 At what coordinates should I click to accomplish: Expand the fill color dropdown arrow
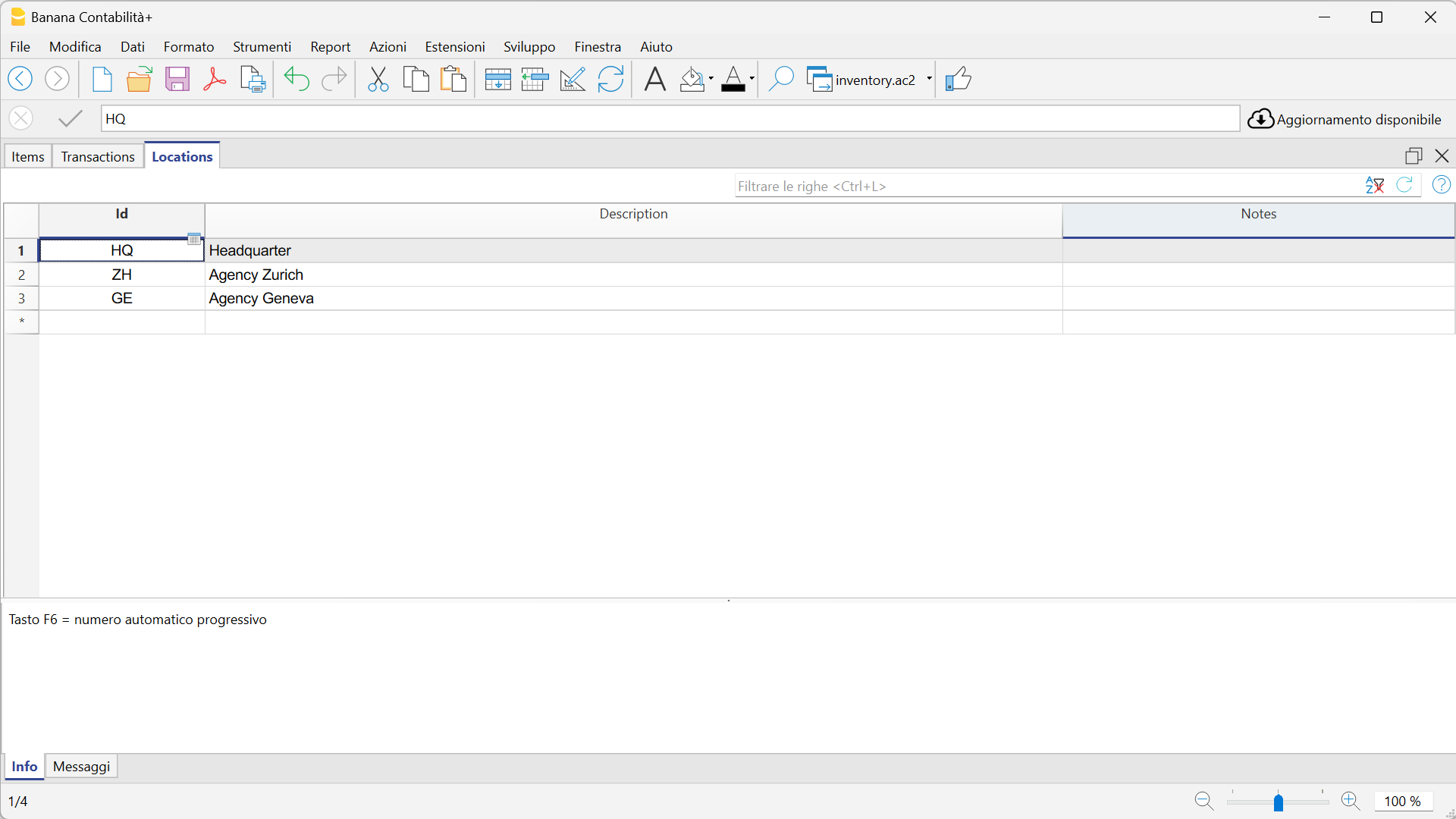(x=711, y=79)
